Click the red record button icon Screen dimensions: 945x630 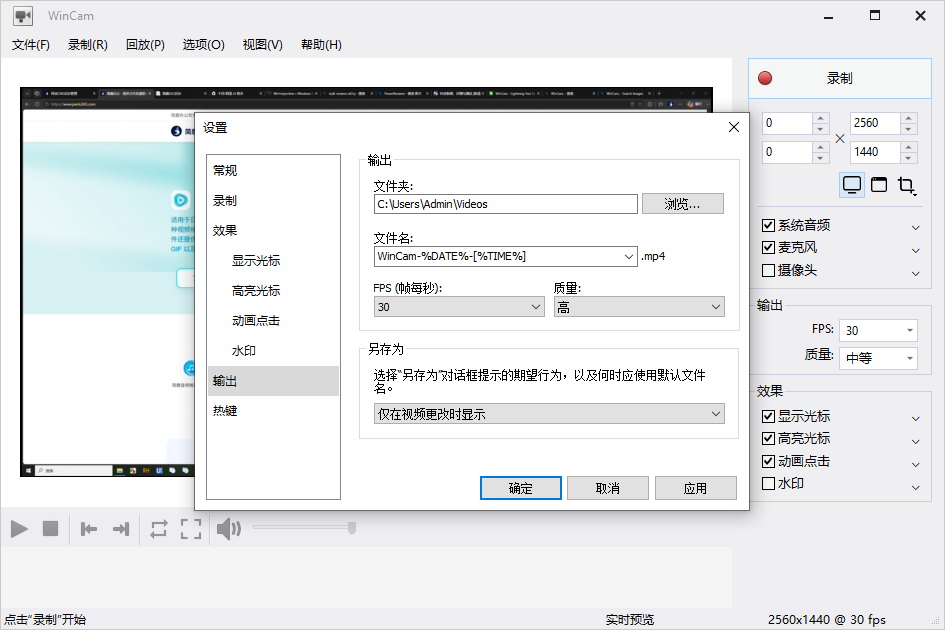pos(765,78)
